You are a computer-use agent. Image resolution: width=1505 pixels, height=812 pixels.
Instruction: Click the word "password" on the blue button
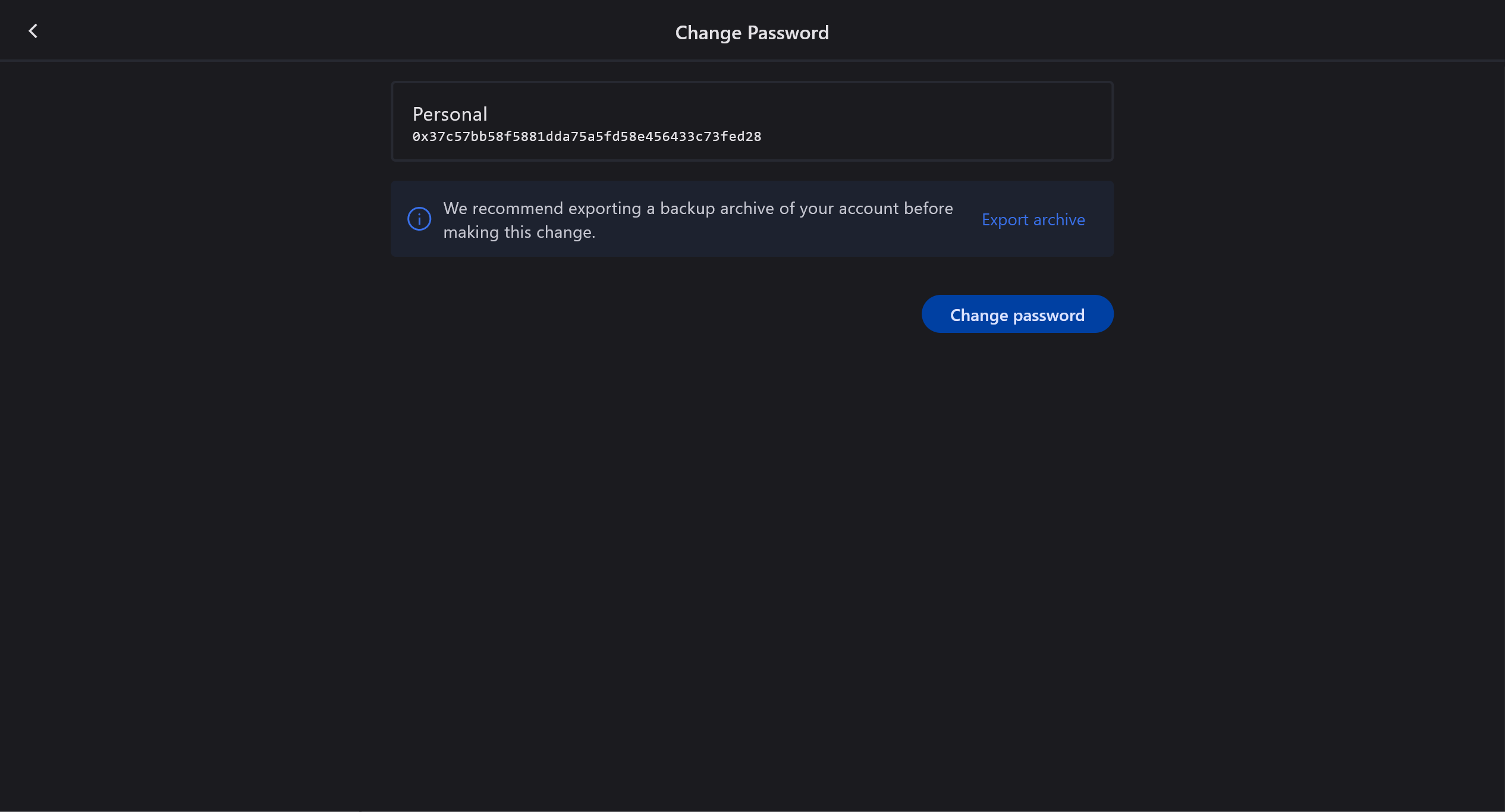(x=1049, y=315)
